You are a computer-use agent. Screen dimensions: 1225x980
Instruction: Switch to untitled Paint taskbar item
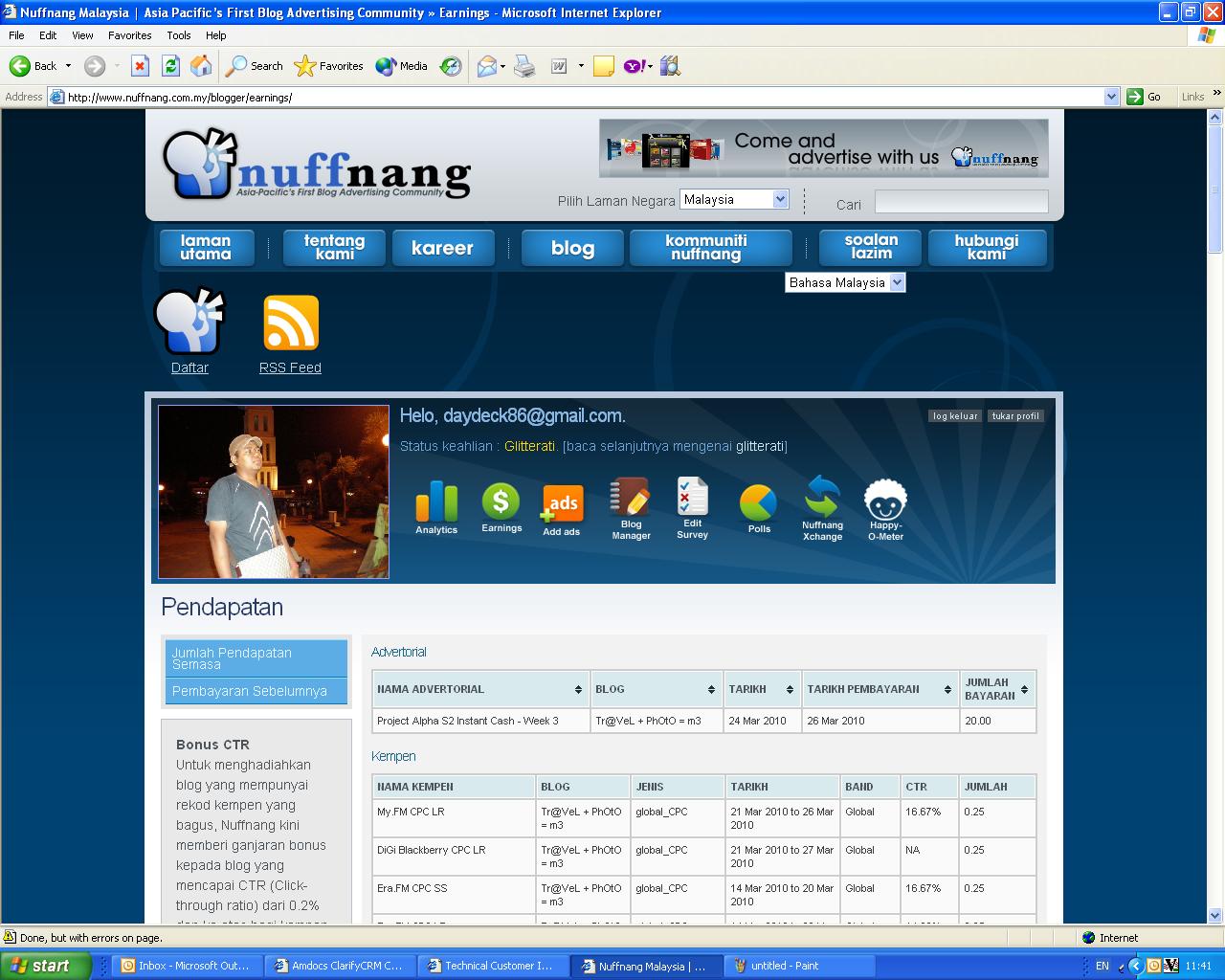[800, 966]
